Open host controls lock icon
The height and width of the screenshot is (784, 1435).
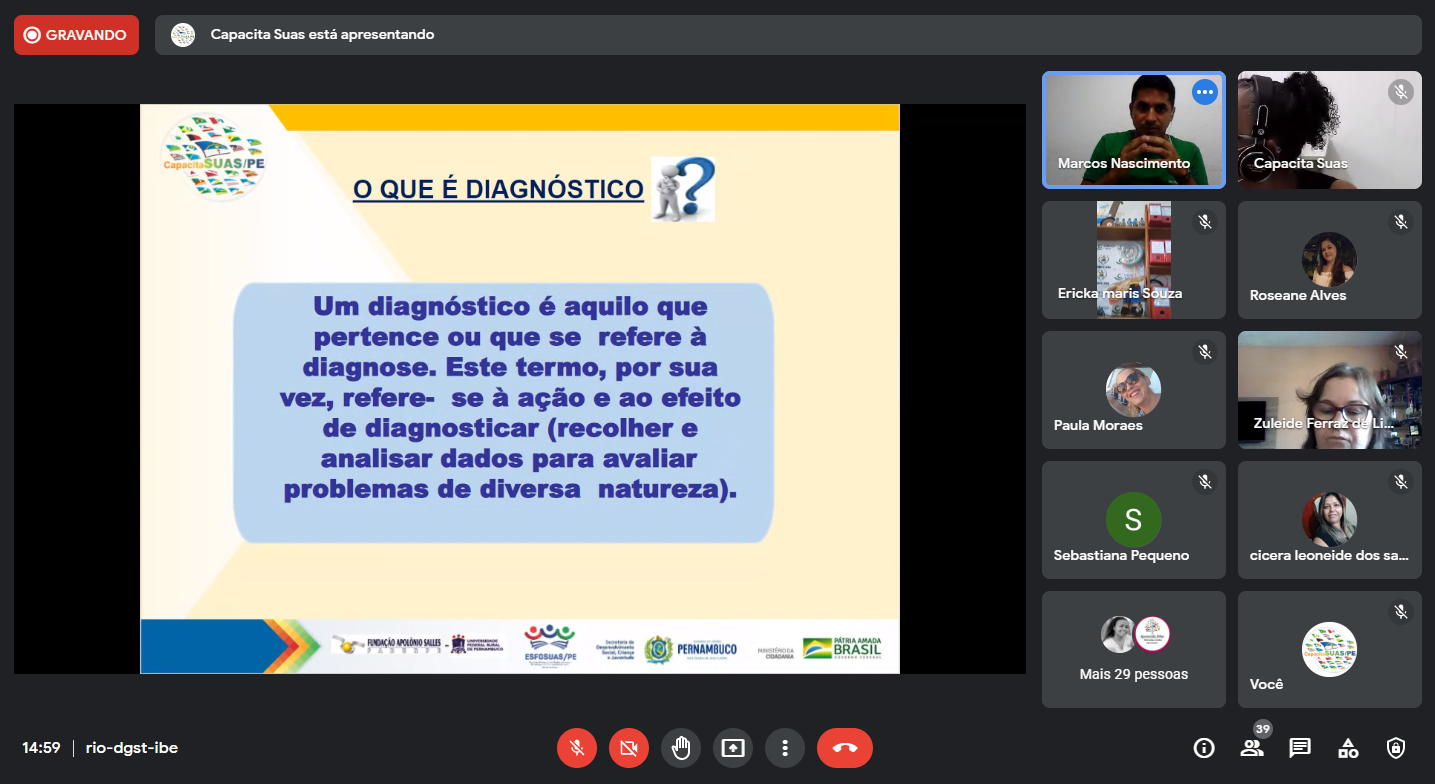[x=1396, y=747]
